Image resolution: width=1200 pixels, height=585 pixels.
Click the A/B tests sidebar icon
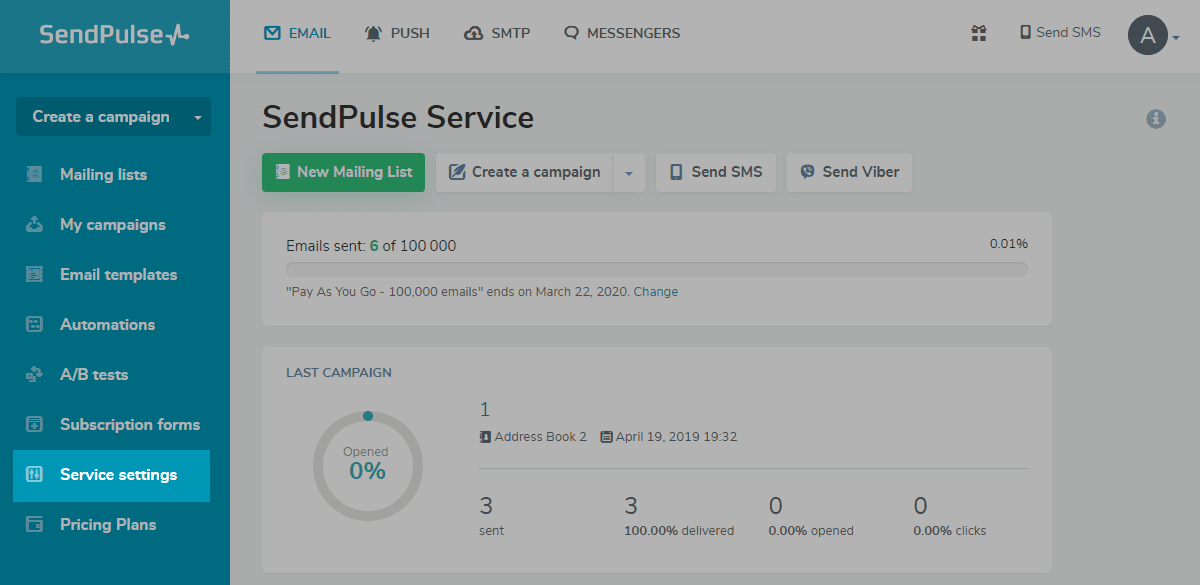click(34, 374)
